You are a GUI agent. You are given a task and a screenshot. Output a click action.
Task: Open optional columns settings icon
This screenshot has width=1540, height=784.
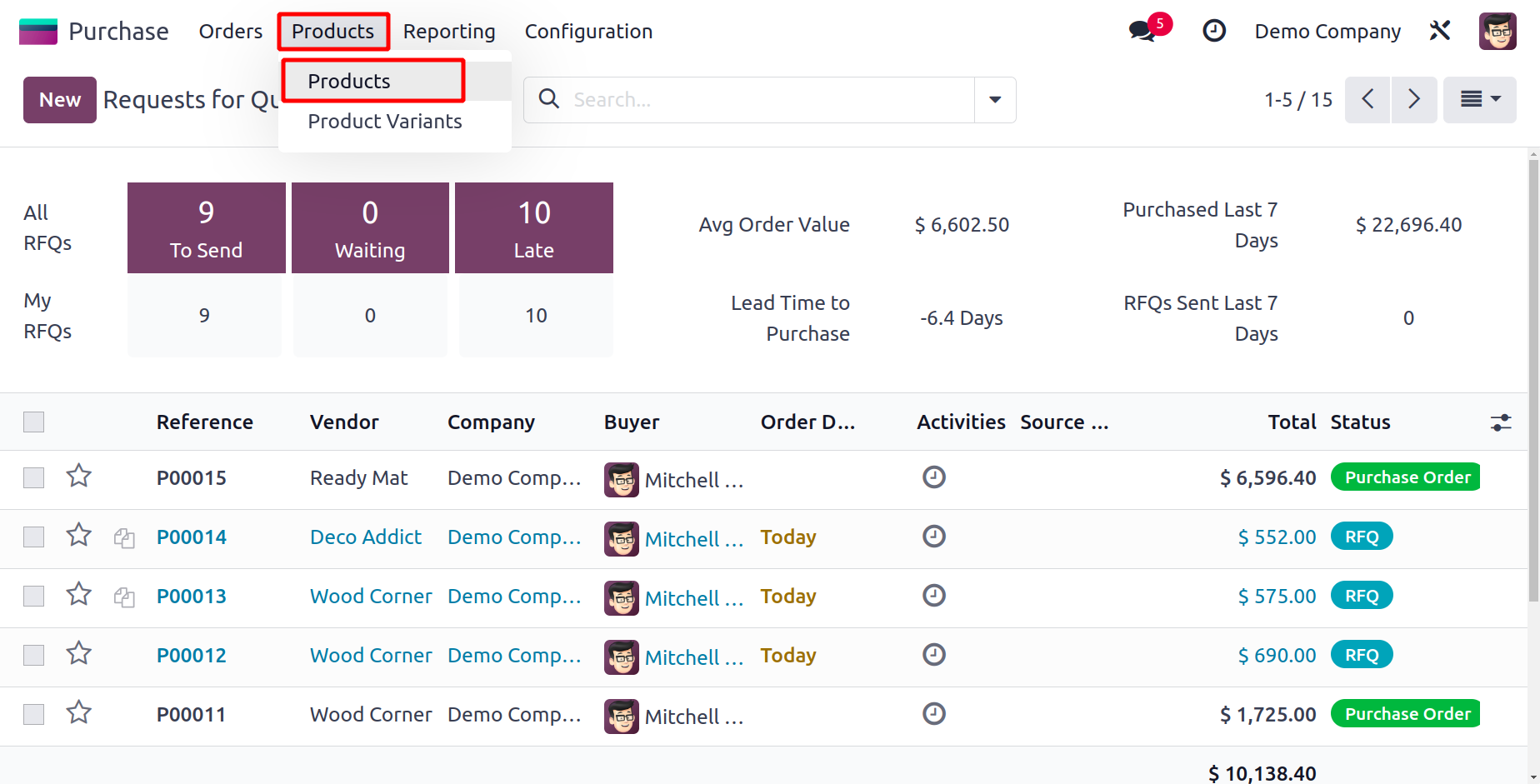point(1501,422)
